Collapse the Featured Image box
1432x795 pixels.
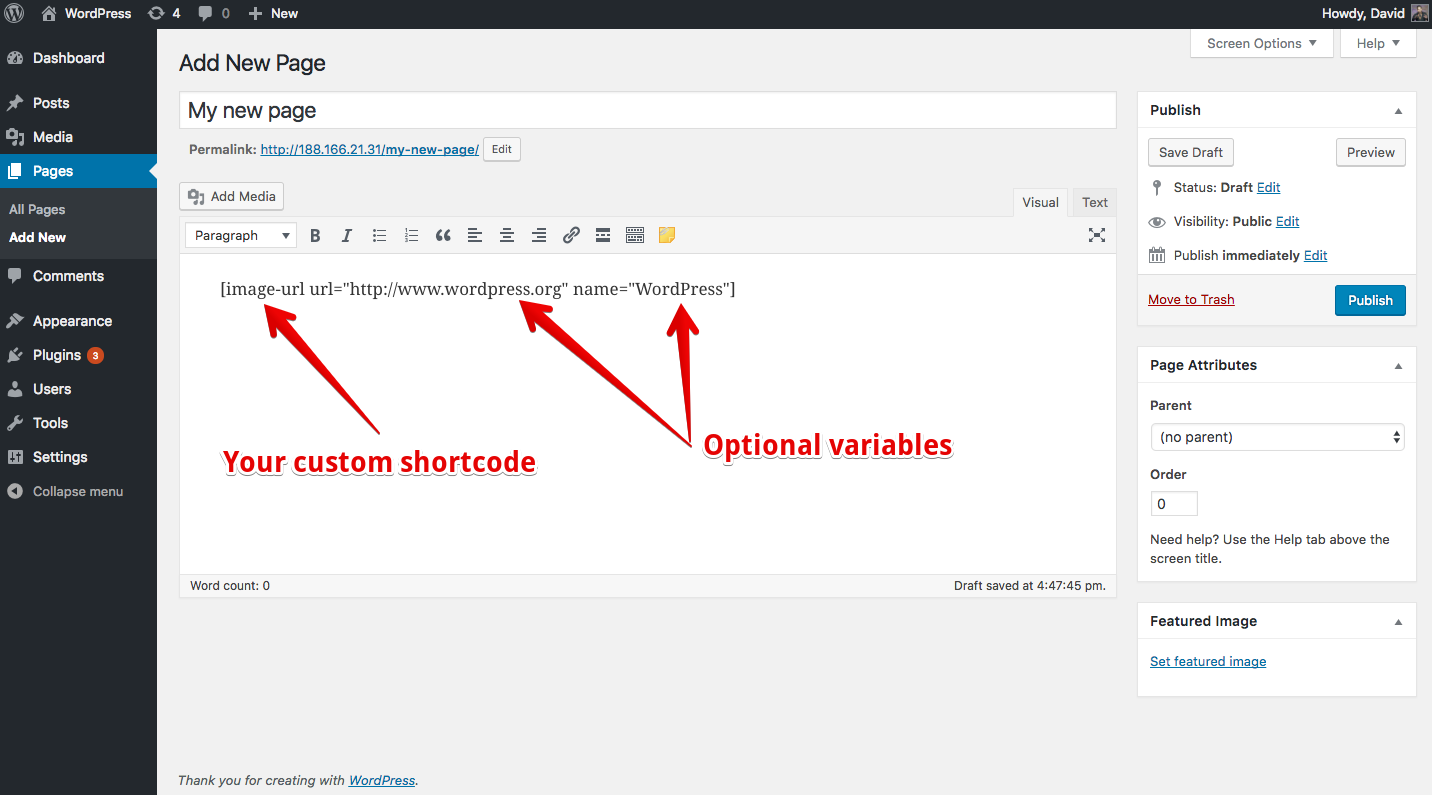[x=1398, y=622]
